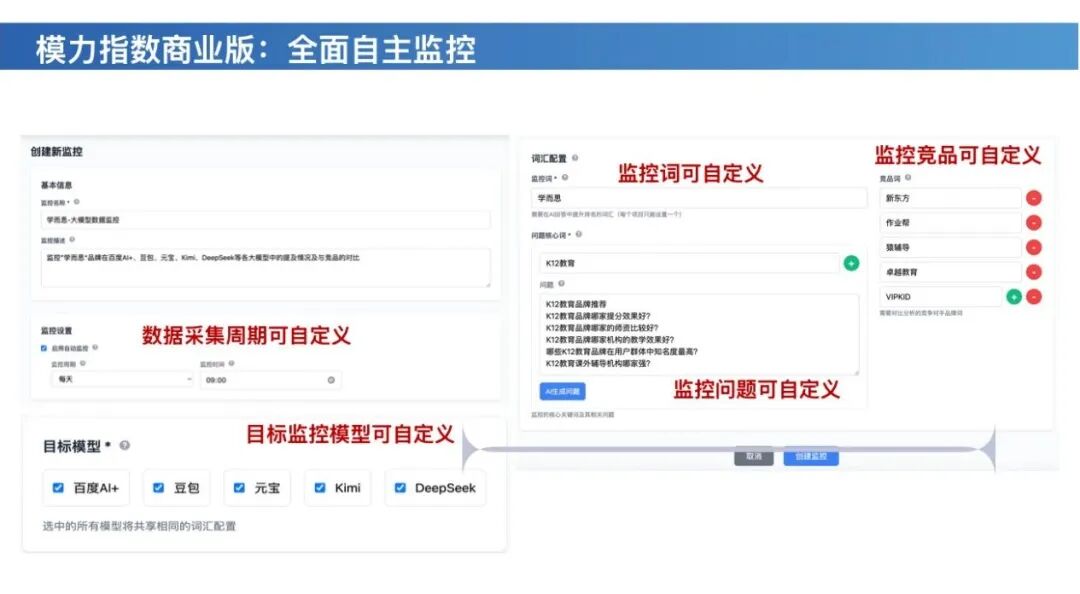Add core word with green plus beside K12教育

click(851, 263)
